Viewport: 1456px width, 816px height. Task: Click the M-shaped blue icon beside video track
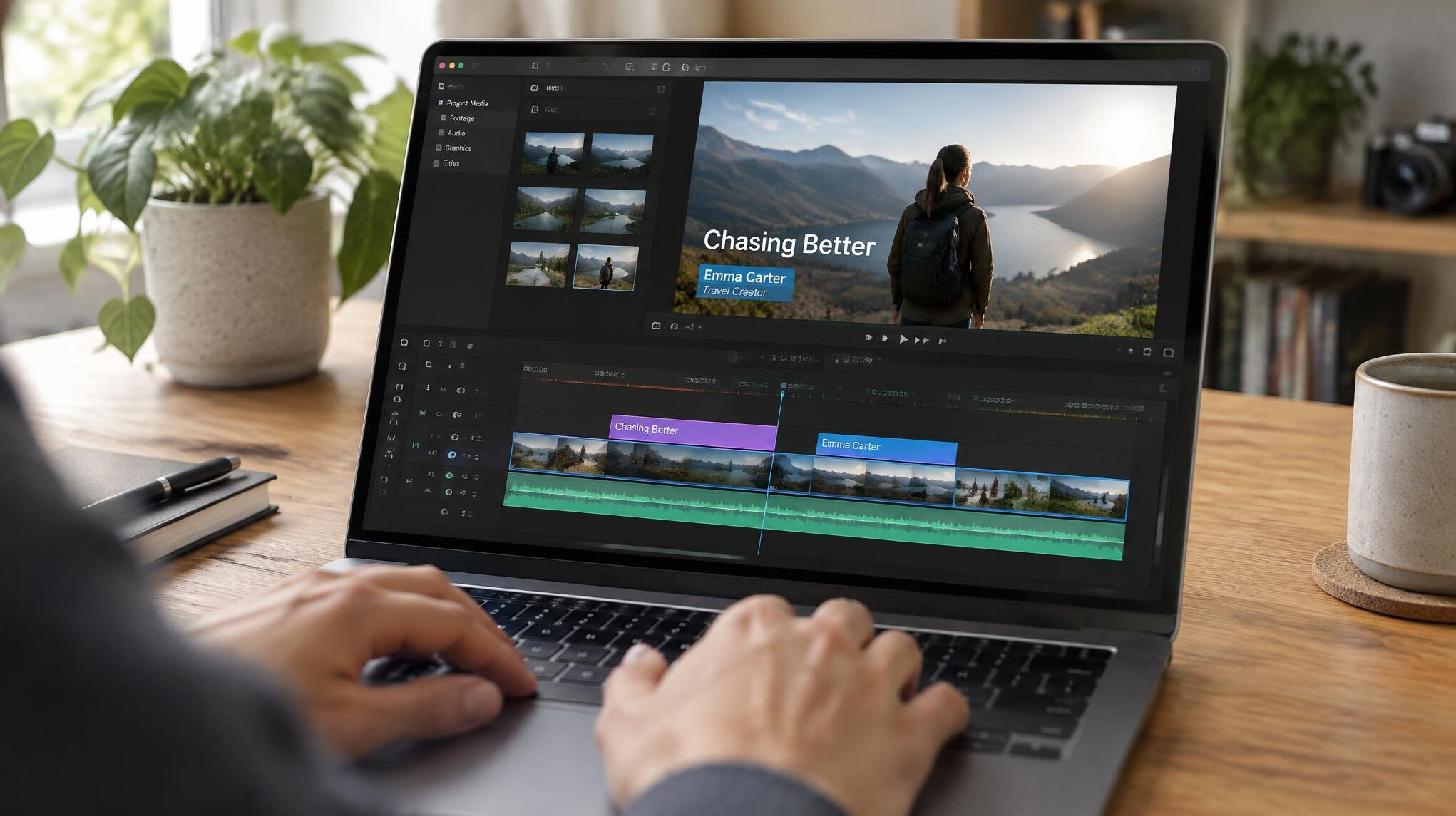coord(415,445)
